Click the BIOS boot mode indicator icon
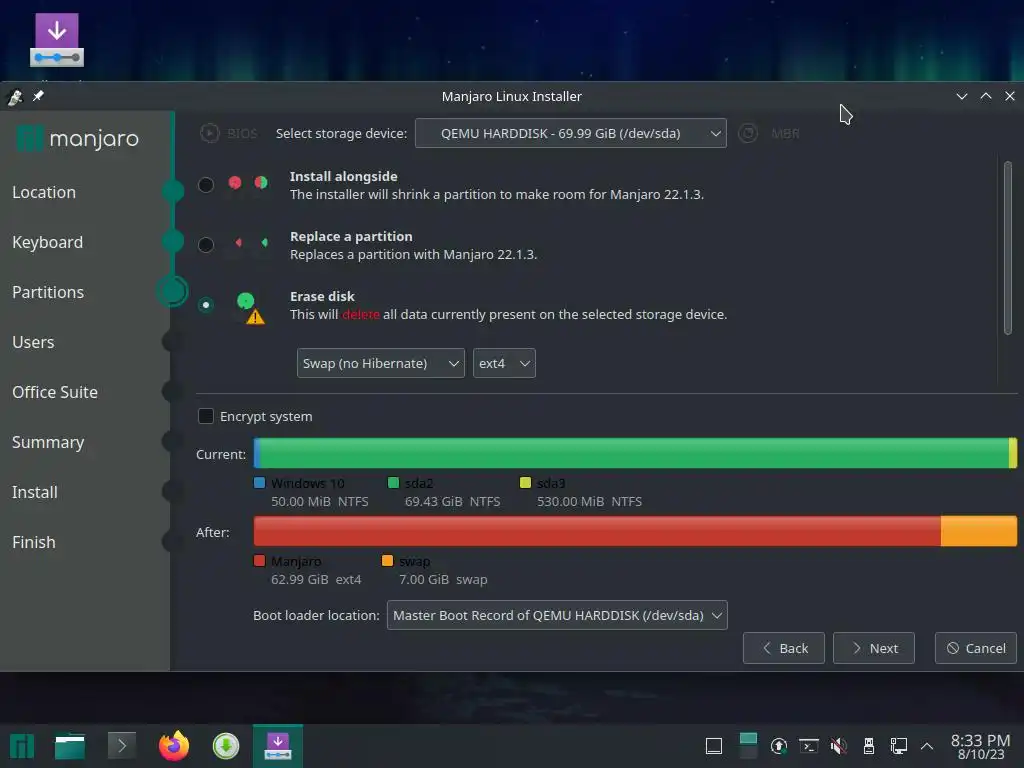The height and width of the screenshot is (768, 1024). coord(210,133)
